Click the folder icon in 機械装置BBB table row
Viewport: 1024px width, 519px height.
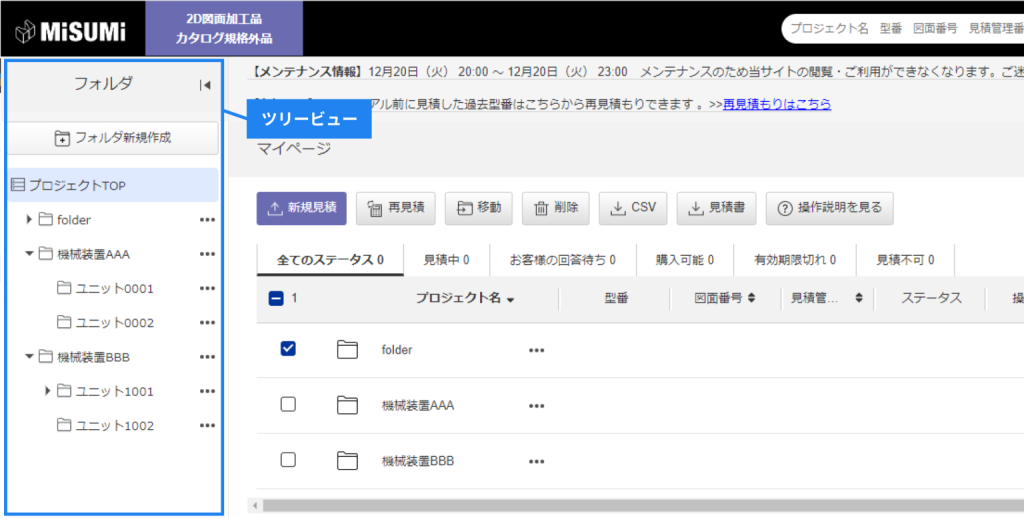tap(347, 461)
